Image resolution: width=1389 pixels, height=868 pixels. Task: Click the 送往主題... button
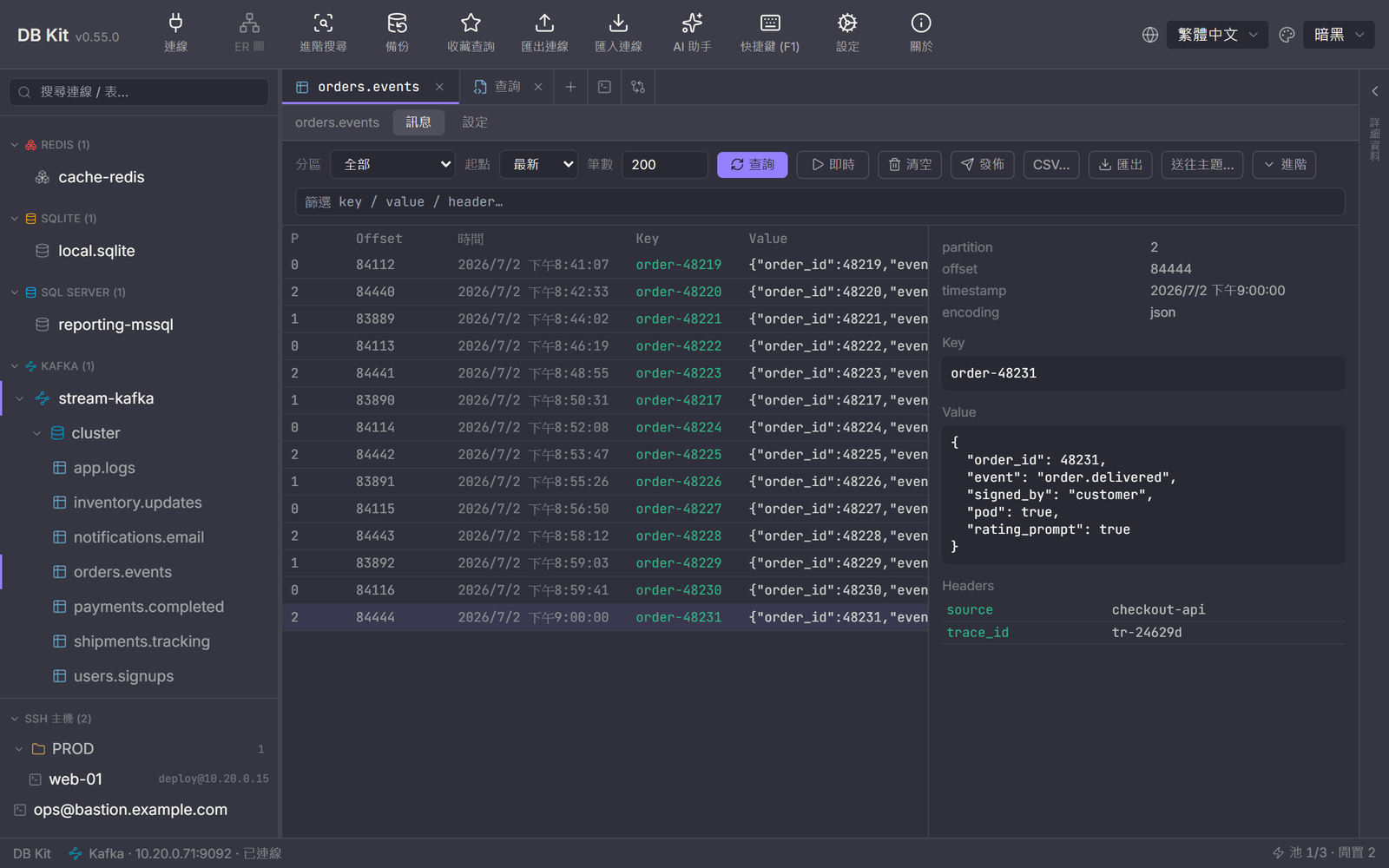point(1202,164)
